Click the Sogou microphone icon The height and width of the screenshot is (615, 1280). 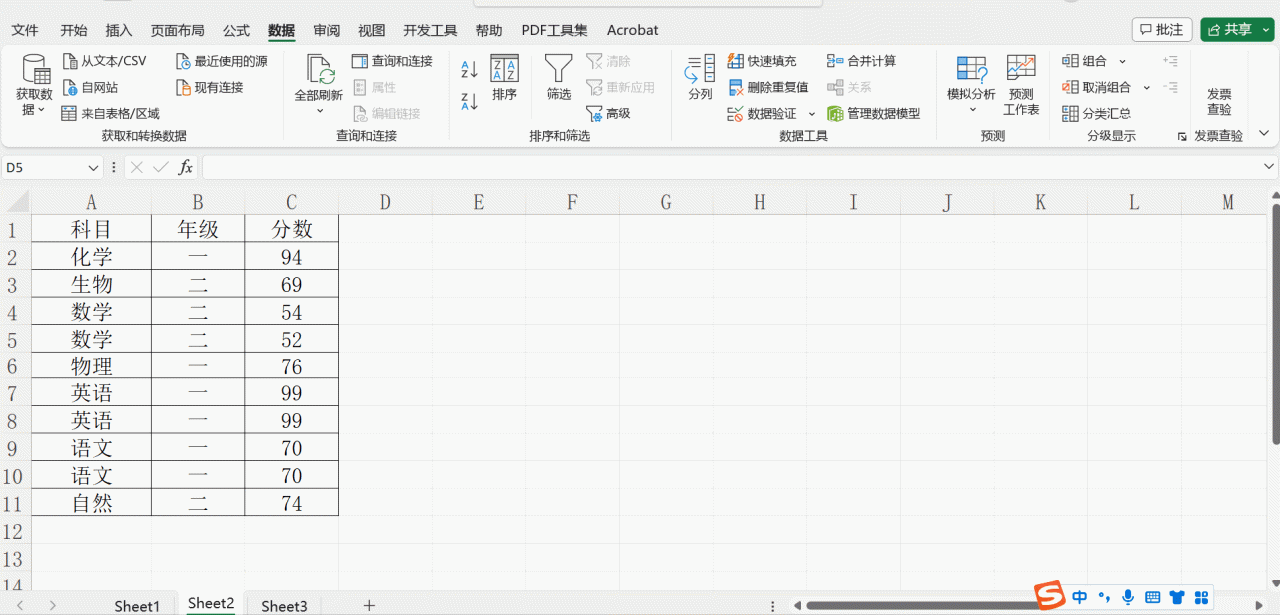tap(1128, 597)
